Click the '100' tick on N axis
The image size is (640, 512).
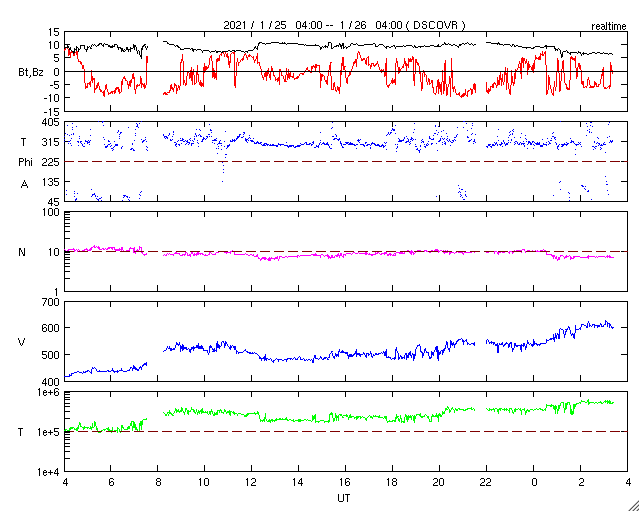click(x=51, y=213)
